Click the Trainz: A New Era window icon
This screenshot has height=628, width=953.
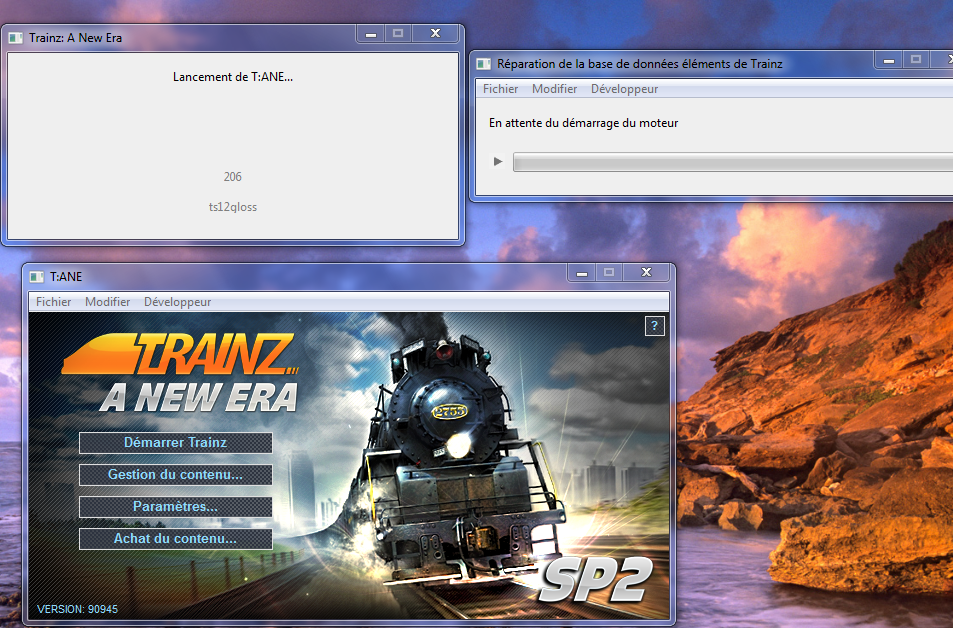[16, 38]
